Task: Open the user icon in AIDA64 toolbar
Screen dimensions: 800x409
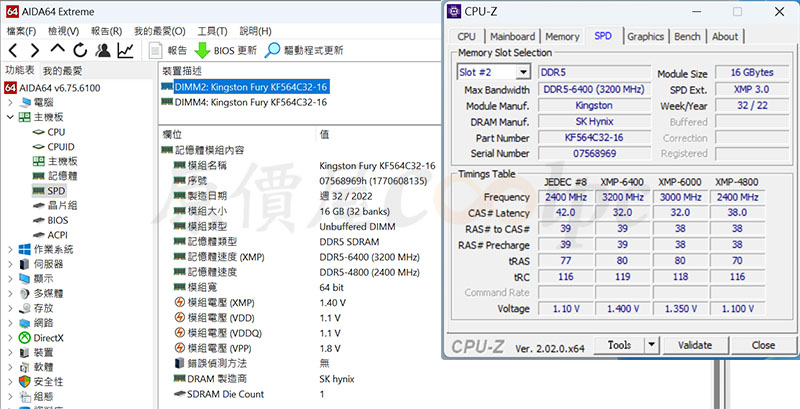Action: point(103,50)
